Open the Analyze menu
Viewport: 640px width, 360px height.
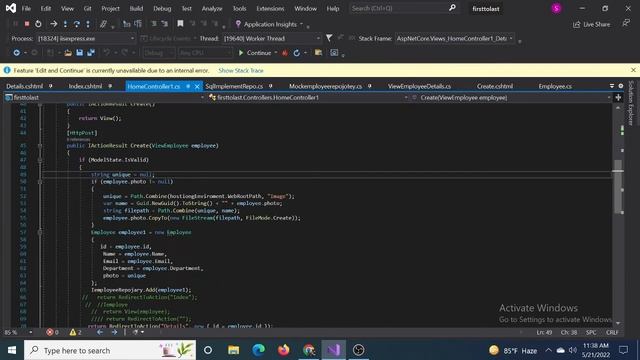(x=212, y=8)
